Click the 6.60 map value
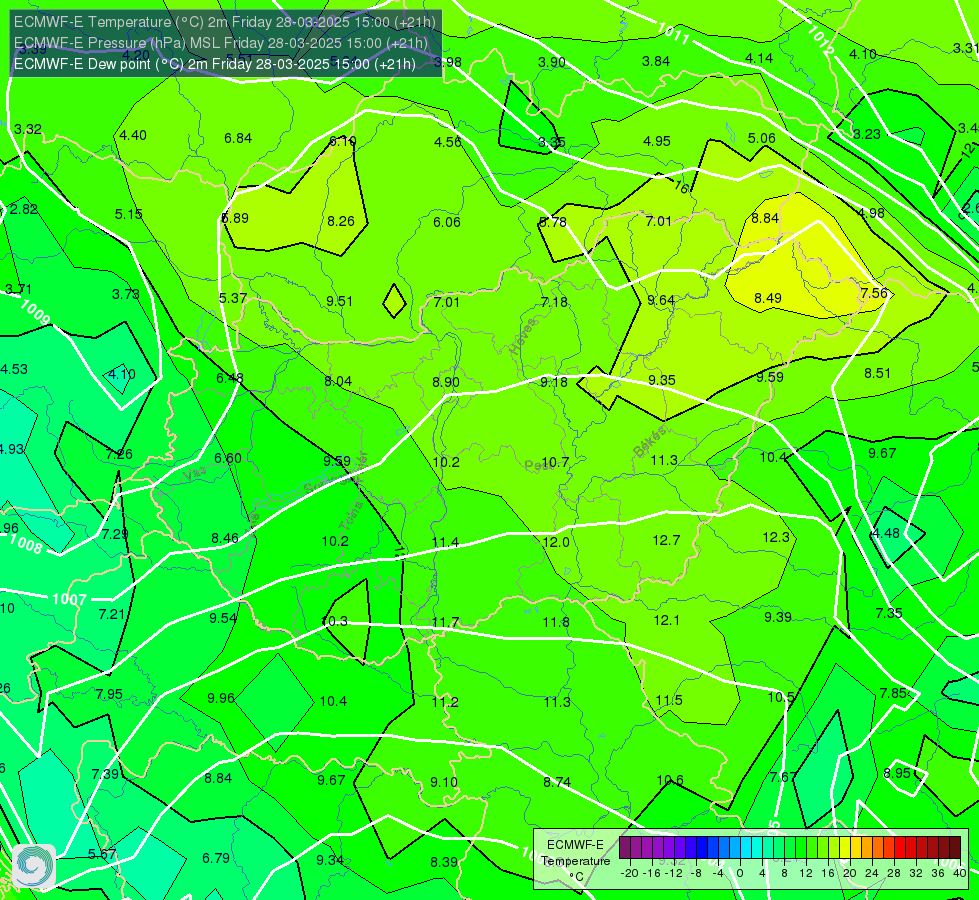 [x=228, y=458]
